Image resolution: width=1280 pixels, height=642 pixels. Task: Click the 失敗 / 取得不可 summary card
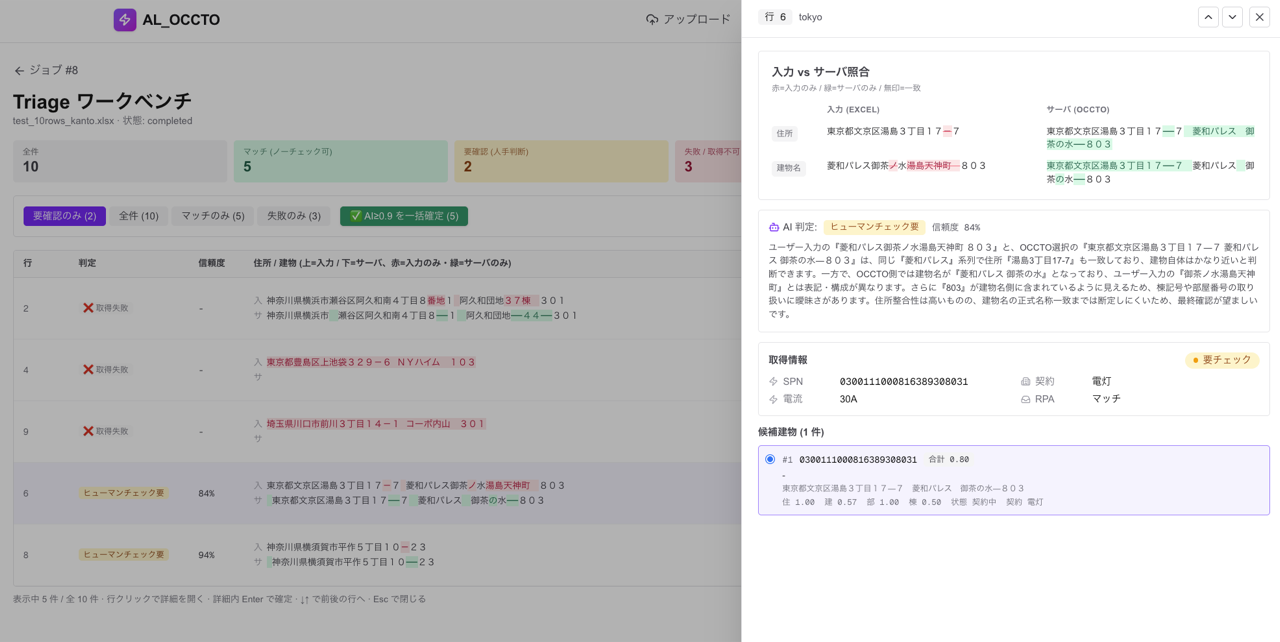tap(708, 161)
